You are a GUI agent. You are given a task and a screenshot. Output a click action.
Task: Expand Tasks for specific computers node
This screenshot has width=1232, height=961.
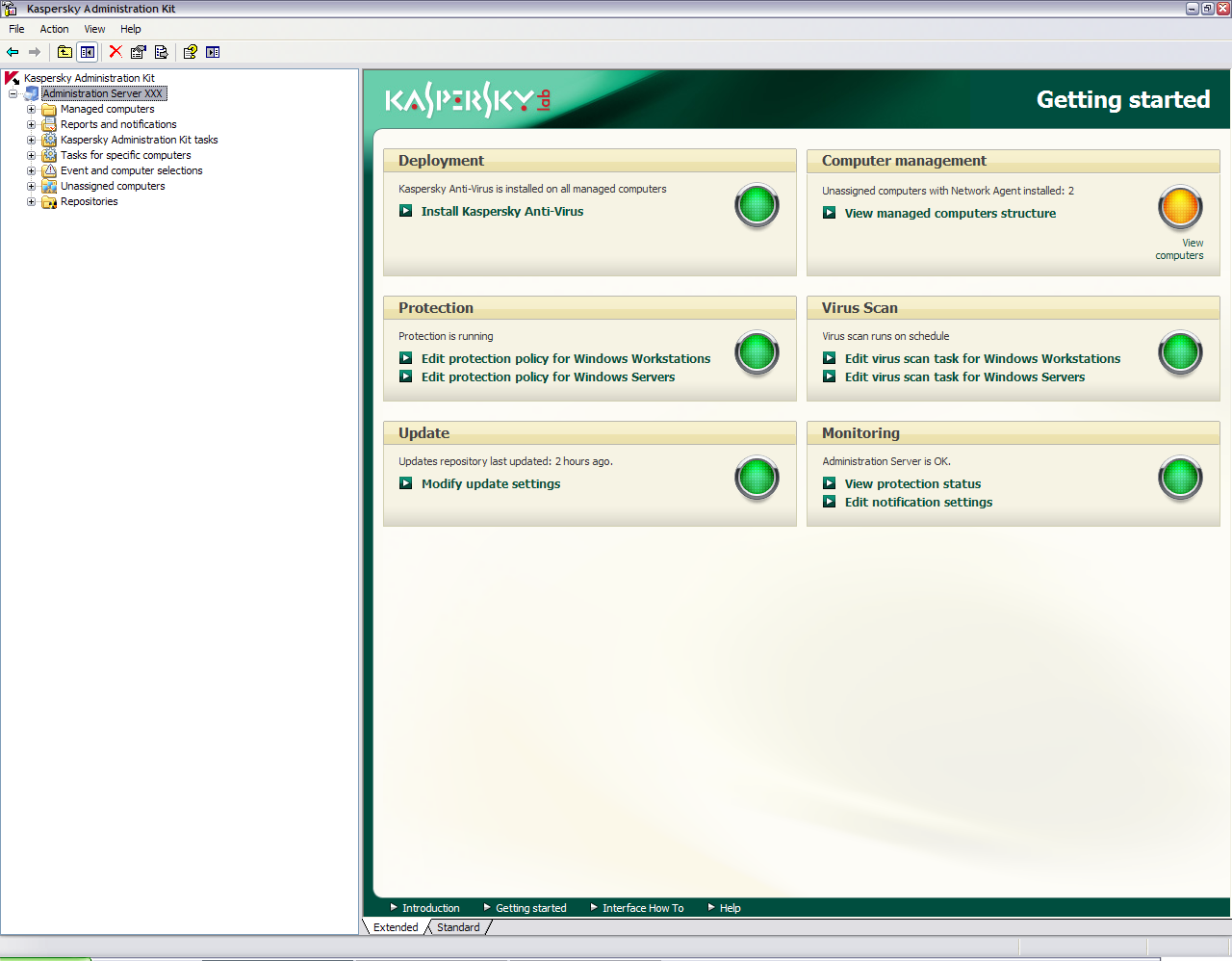31,155
